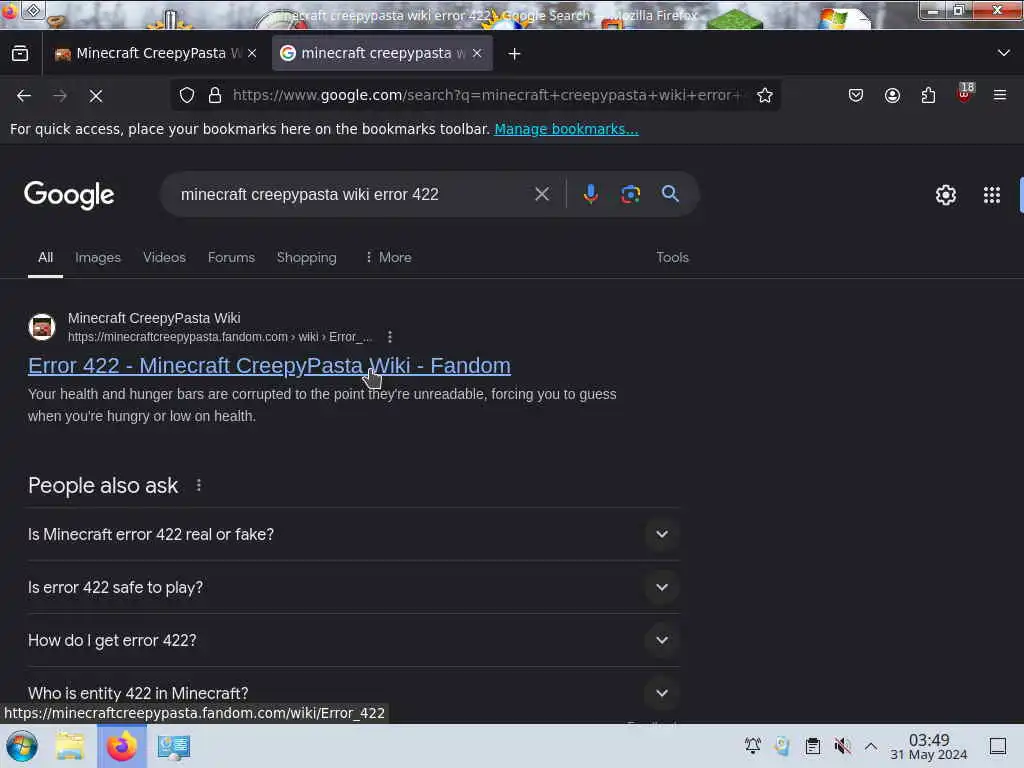Open the Start menu
Viewport: 1024px width, 768px height.
pyautogui.click(x=22, y=746)
